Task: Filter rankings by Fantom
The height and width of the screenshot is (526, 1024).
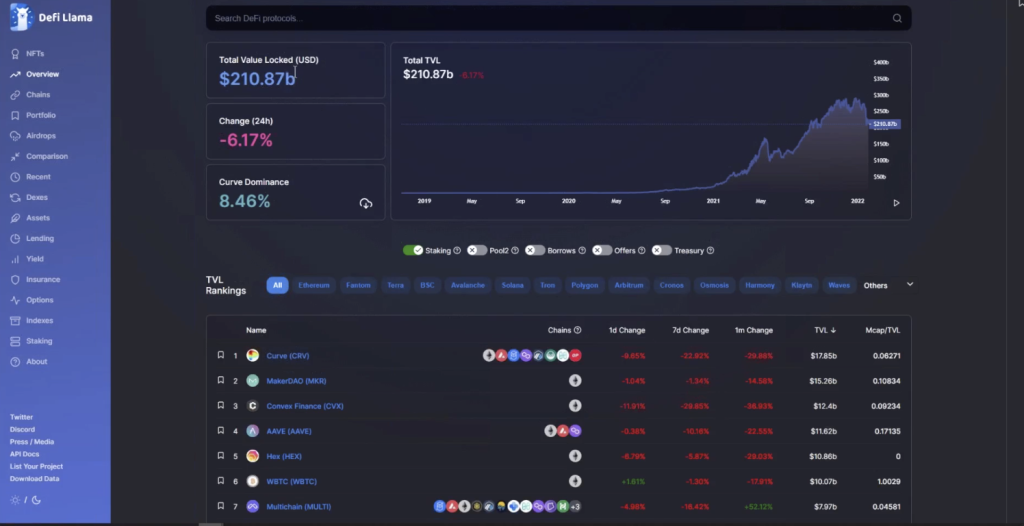Action: coord(358,285)
